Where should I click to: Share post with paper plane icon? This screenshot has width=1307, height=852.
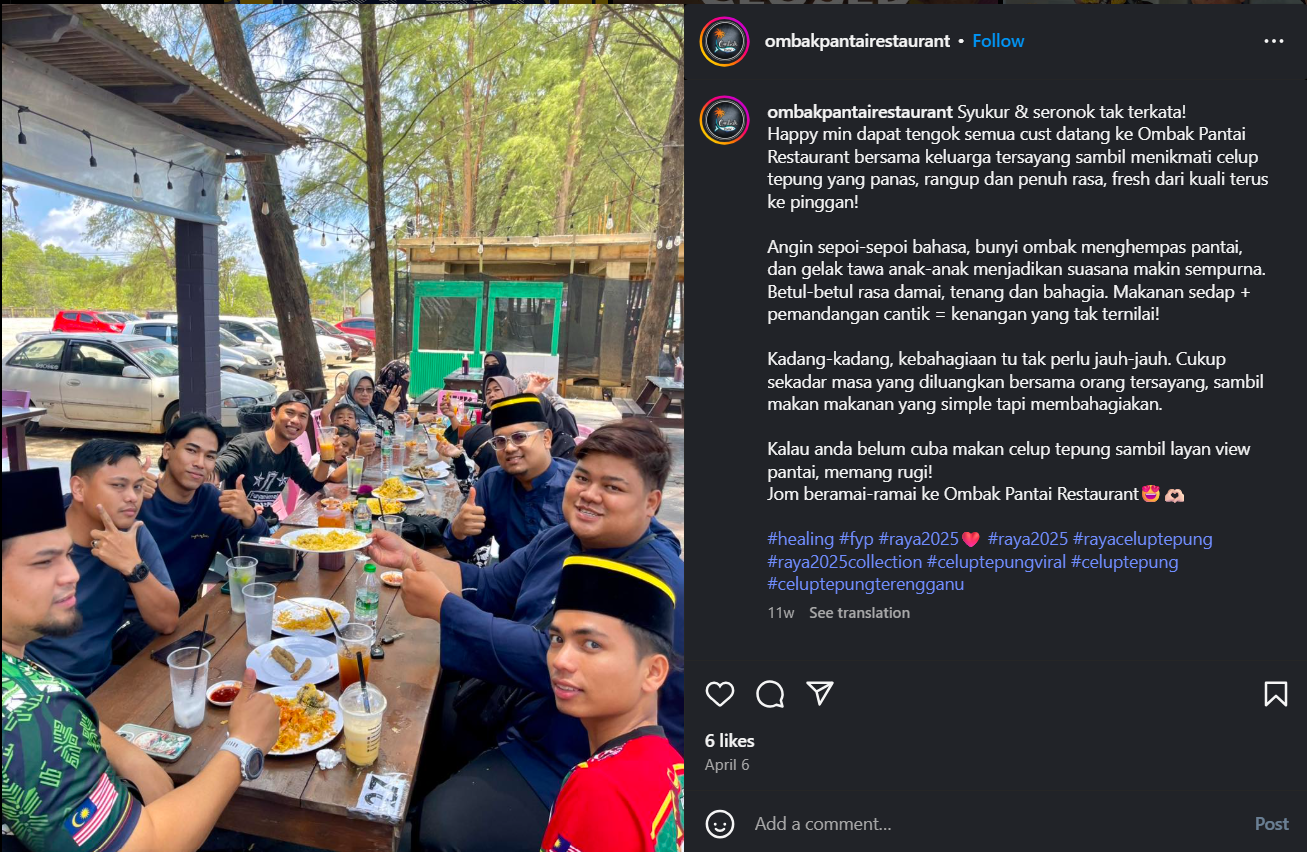(x=820, y=693)
